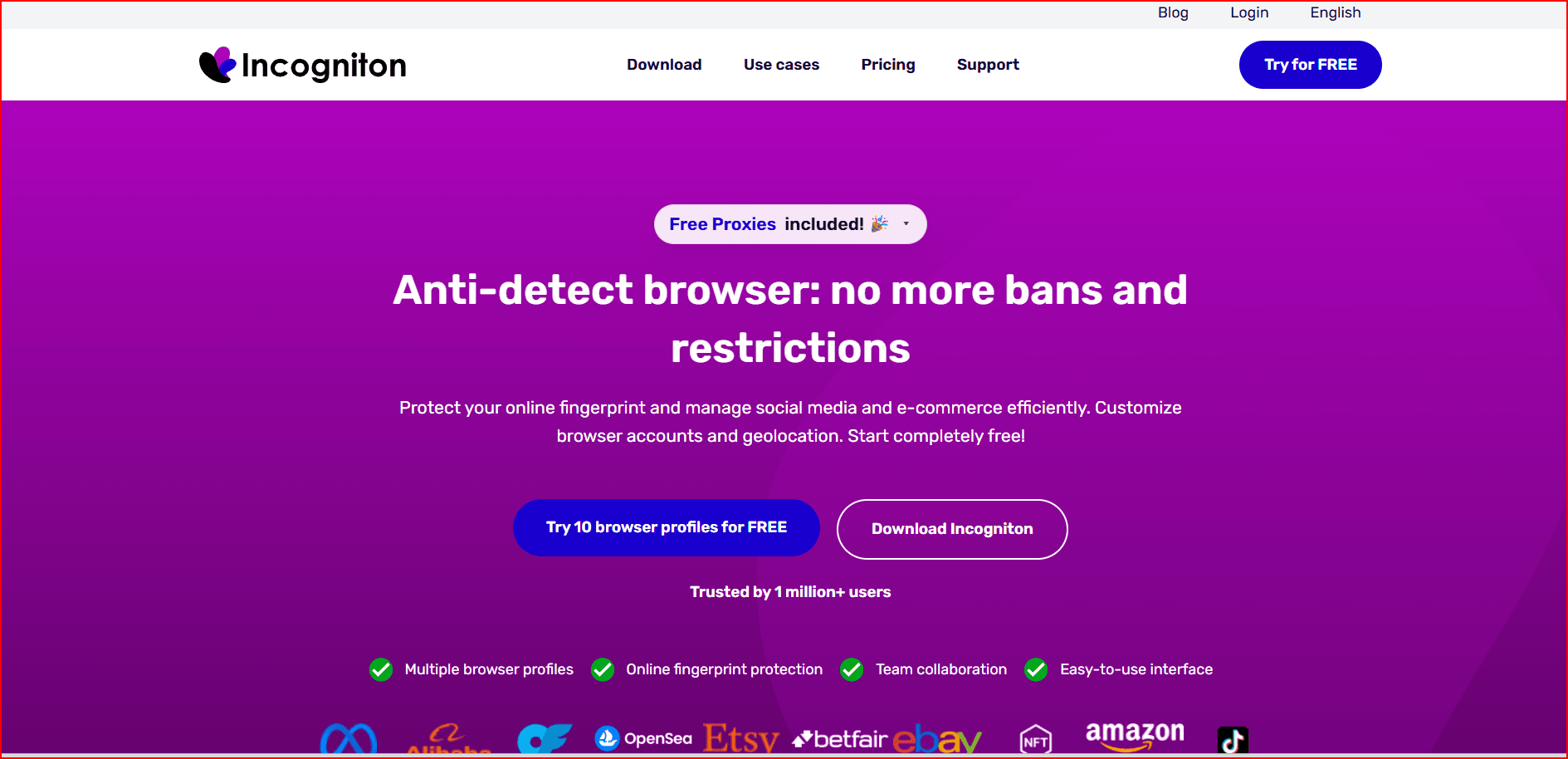
Task: Open the English language selector
Action: pos(1335,12)
